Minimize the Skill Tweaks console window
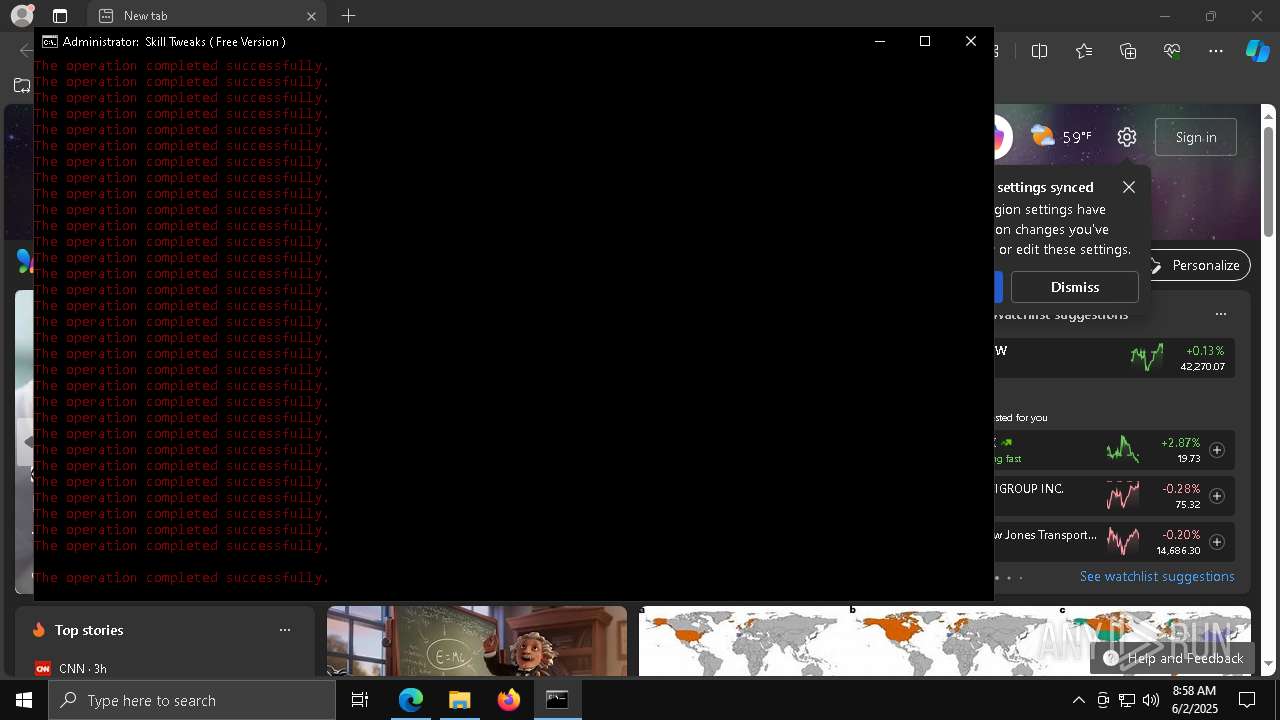1280x720 pixels. pos(880,41)
